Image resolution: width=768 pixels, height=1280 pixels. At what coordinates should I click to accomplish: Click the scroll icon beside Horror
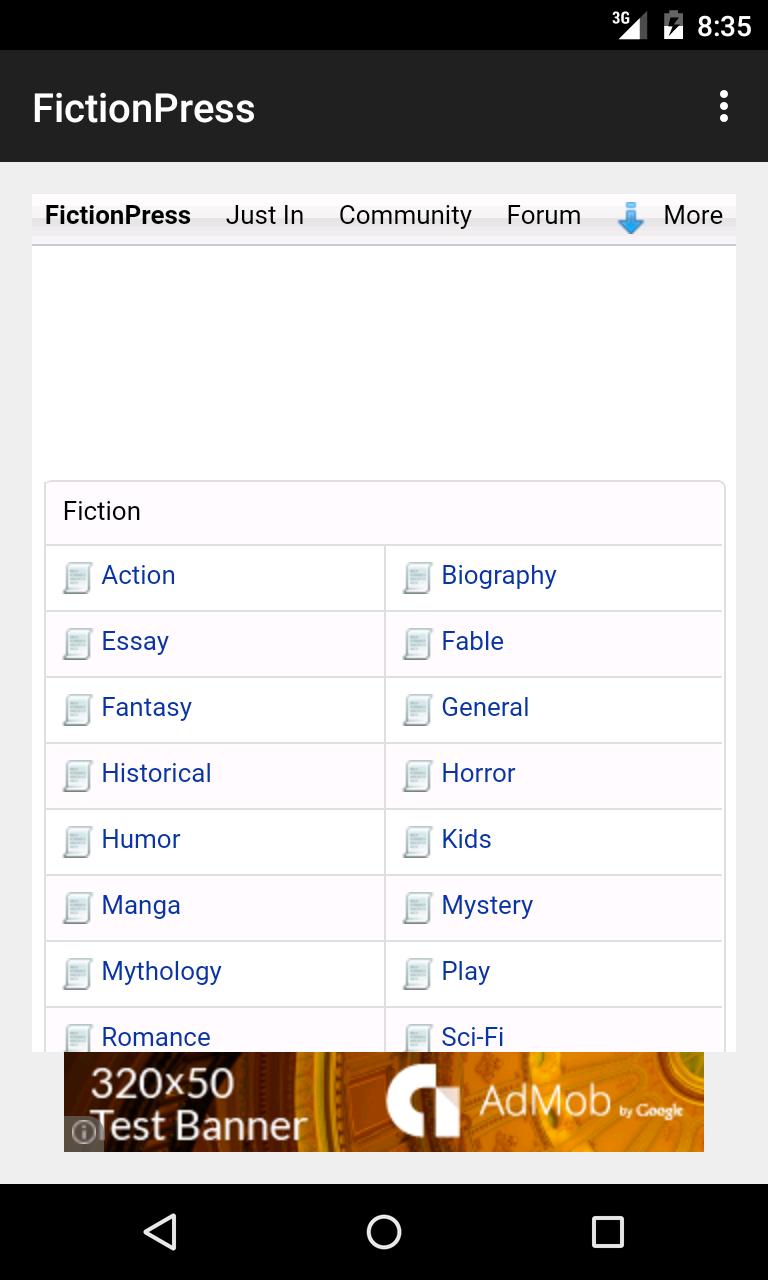[x=417, y=775]
